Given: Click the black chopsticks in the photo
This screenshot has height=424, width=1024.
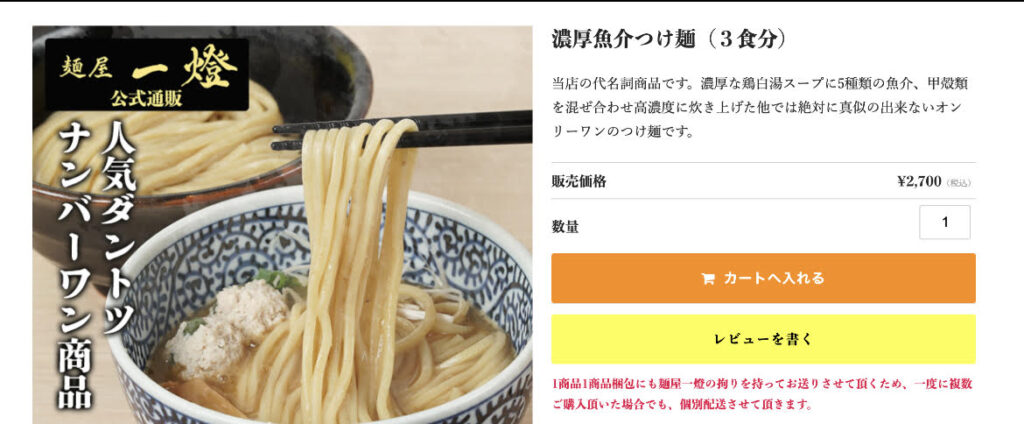Looking at the screenshot, I should tap(402, 129).
